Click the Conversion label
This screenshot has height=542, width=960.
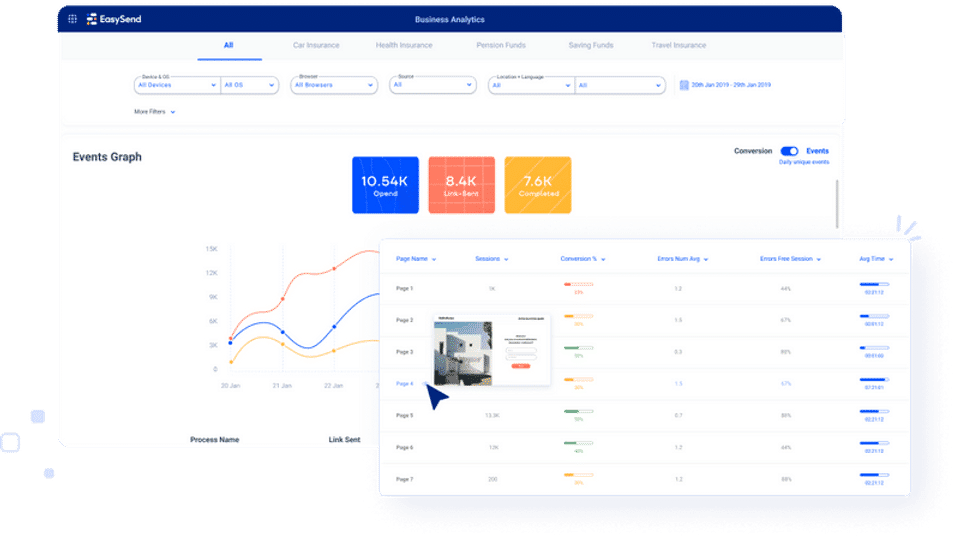click(x=753, y=151)
